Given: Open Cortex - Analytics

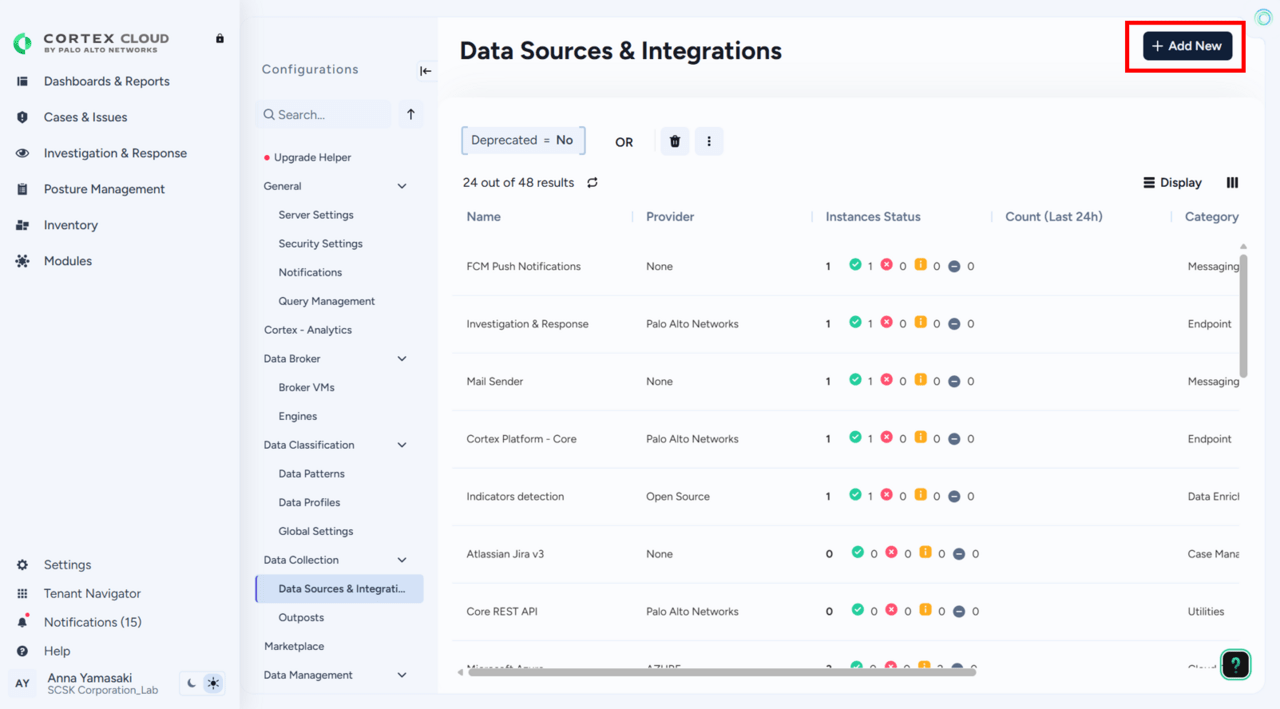Looking at the screenshot, I should point(308,330).
